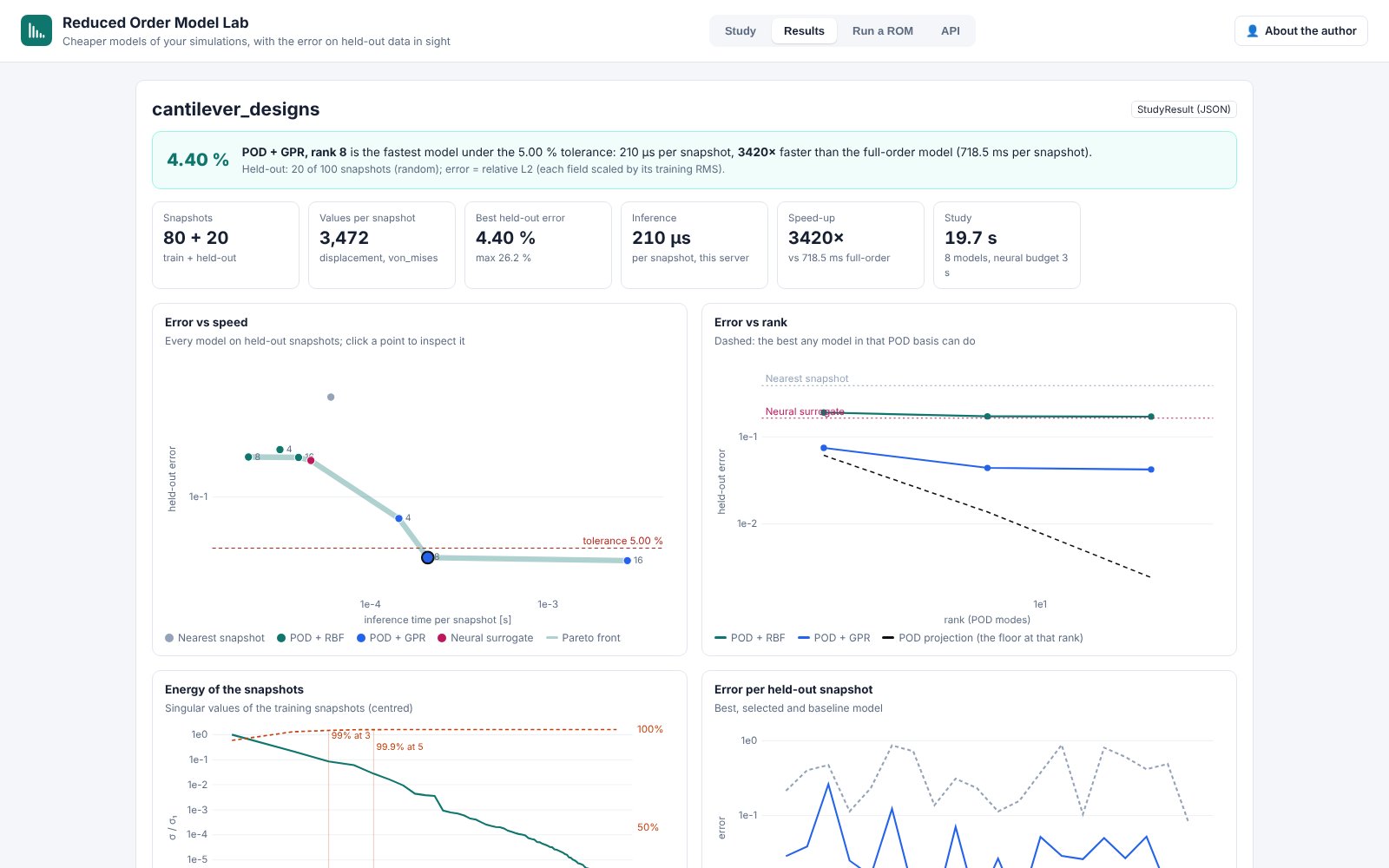Click the Error per held-out snapshot title

(x=793, y=689)
